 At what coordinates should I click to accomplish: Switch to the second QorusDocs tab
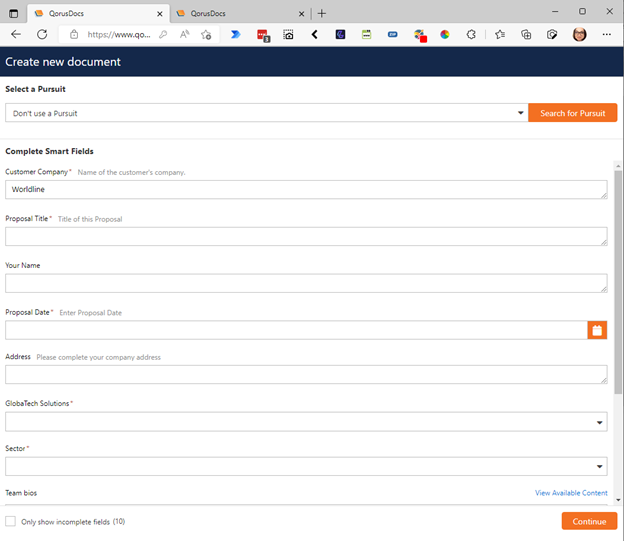click(x=240, y=14)
